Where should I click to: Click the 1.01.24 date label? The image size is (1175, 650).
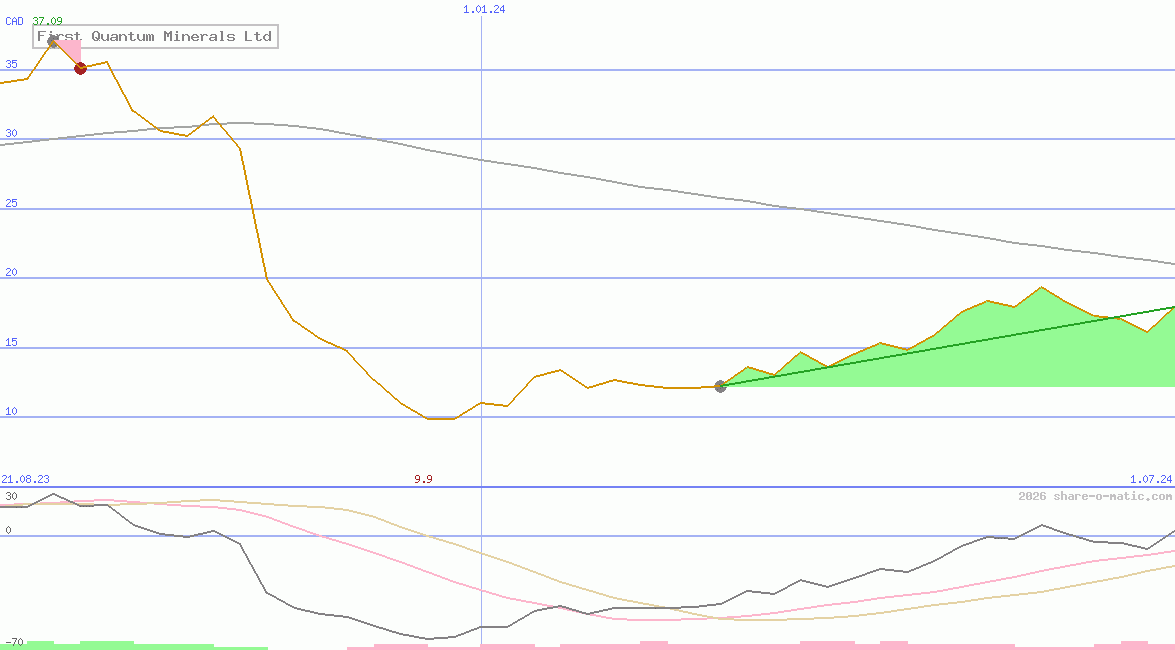[484, 10]
